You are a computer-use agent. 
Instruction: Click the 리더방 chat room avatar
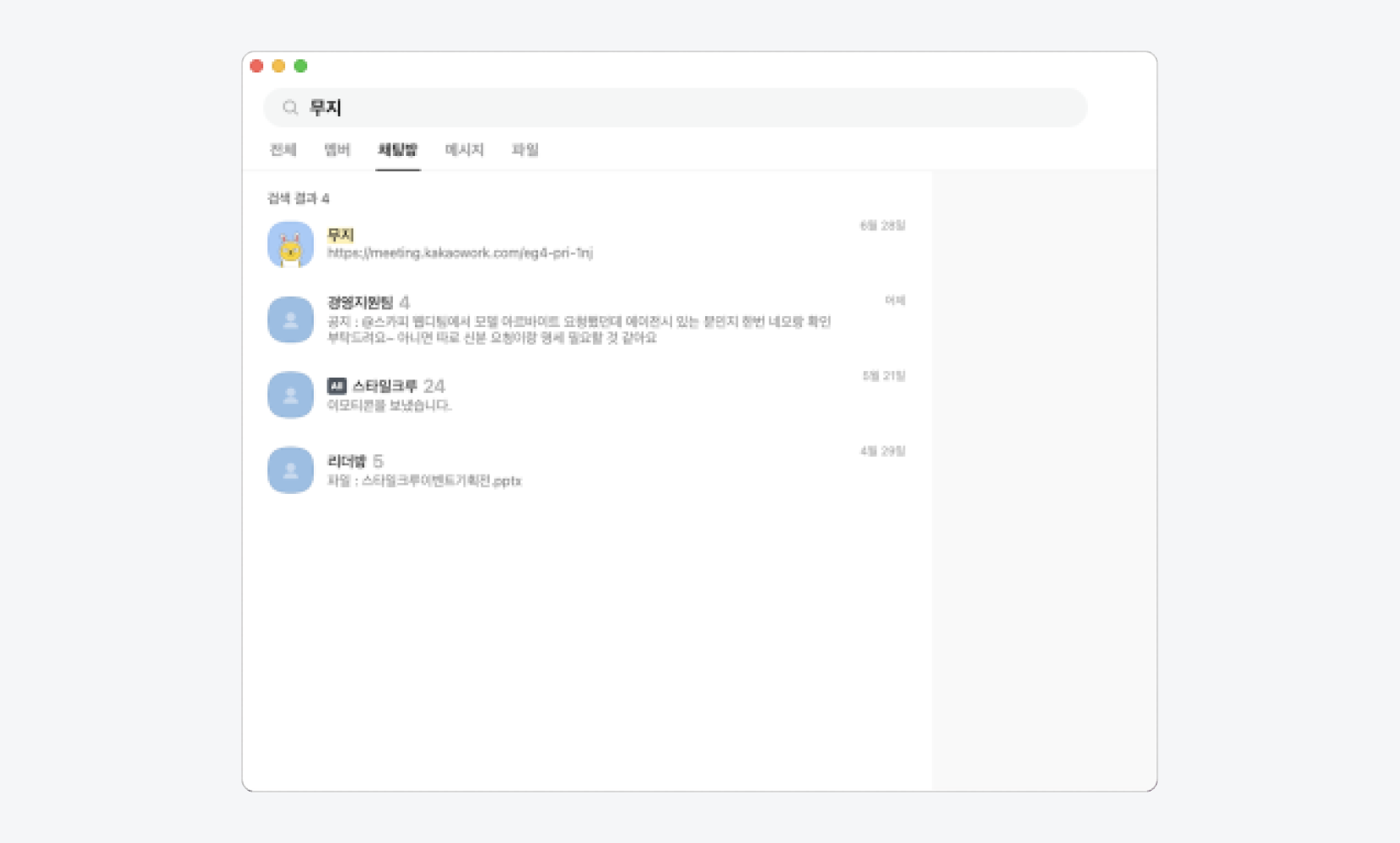290,470
